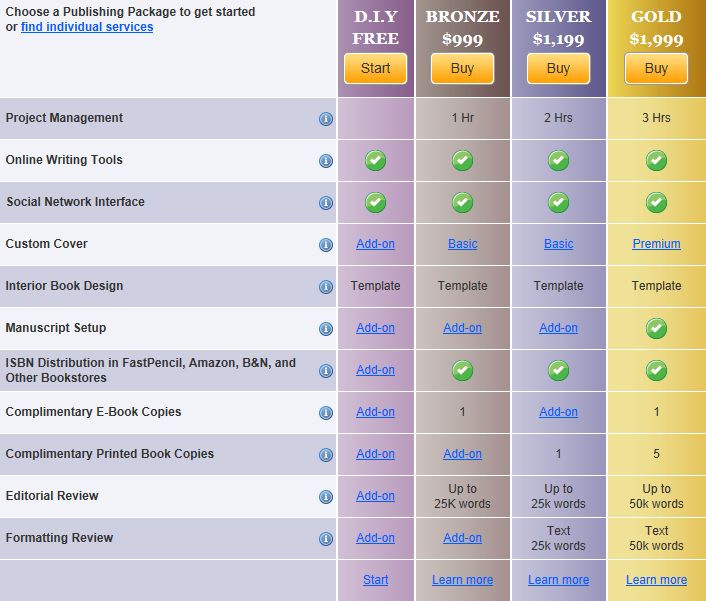Click Silver Manuscript Setup Add-on link
This screenshot has height=601, width=706.
tap(558, 328)
